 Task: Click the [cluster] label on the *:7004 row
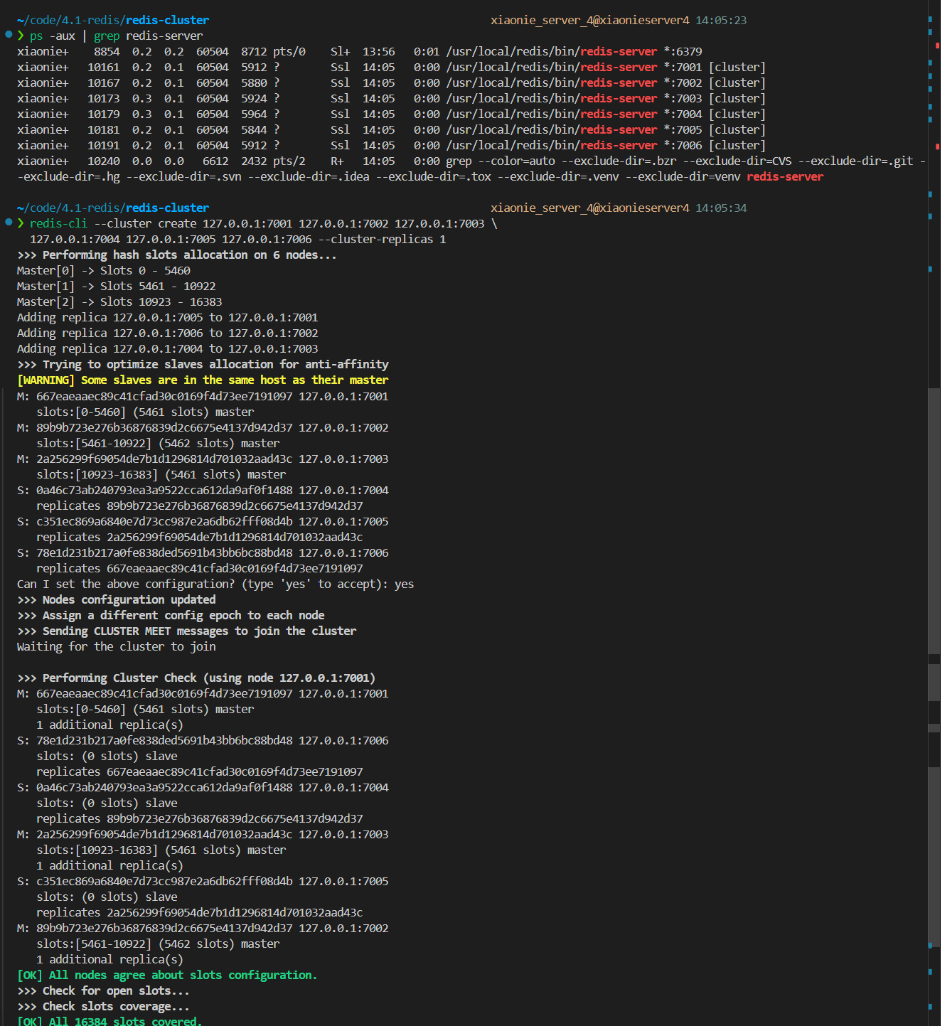click(x=737, y=115)
